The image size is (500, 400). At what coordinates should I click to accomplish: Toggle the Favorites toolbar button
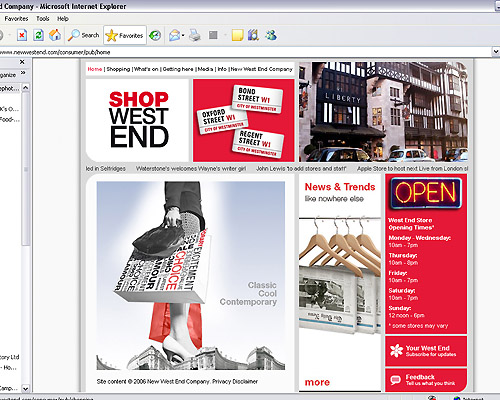click(125, 35)
